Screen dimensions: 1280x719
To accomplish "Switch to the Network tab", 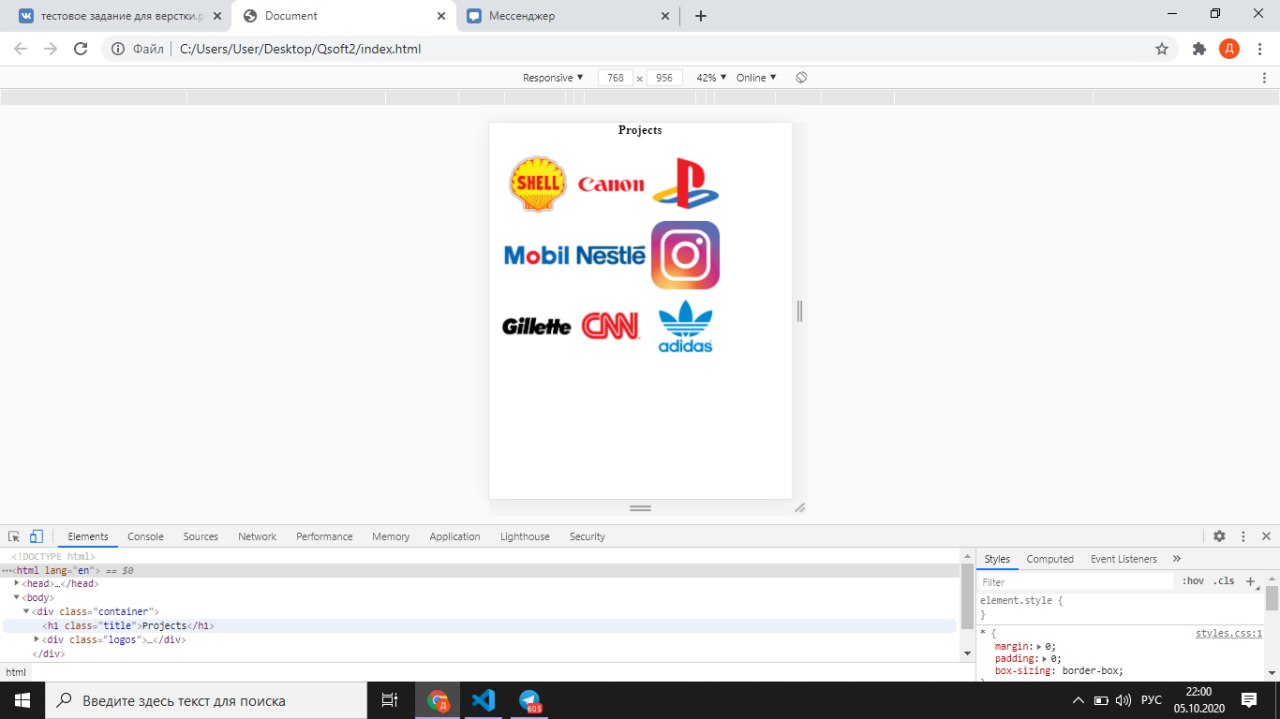I will pyautogui.click(x=257, y=536).
